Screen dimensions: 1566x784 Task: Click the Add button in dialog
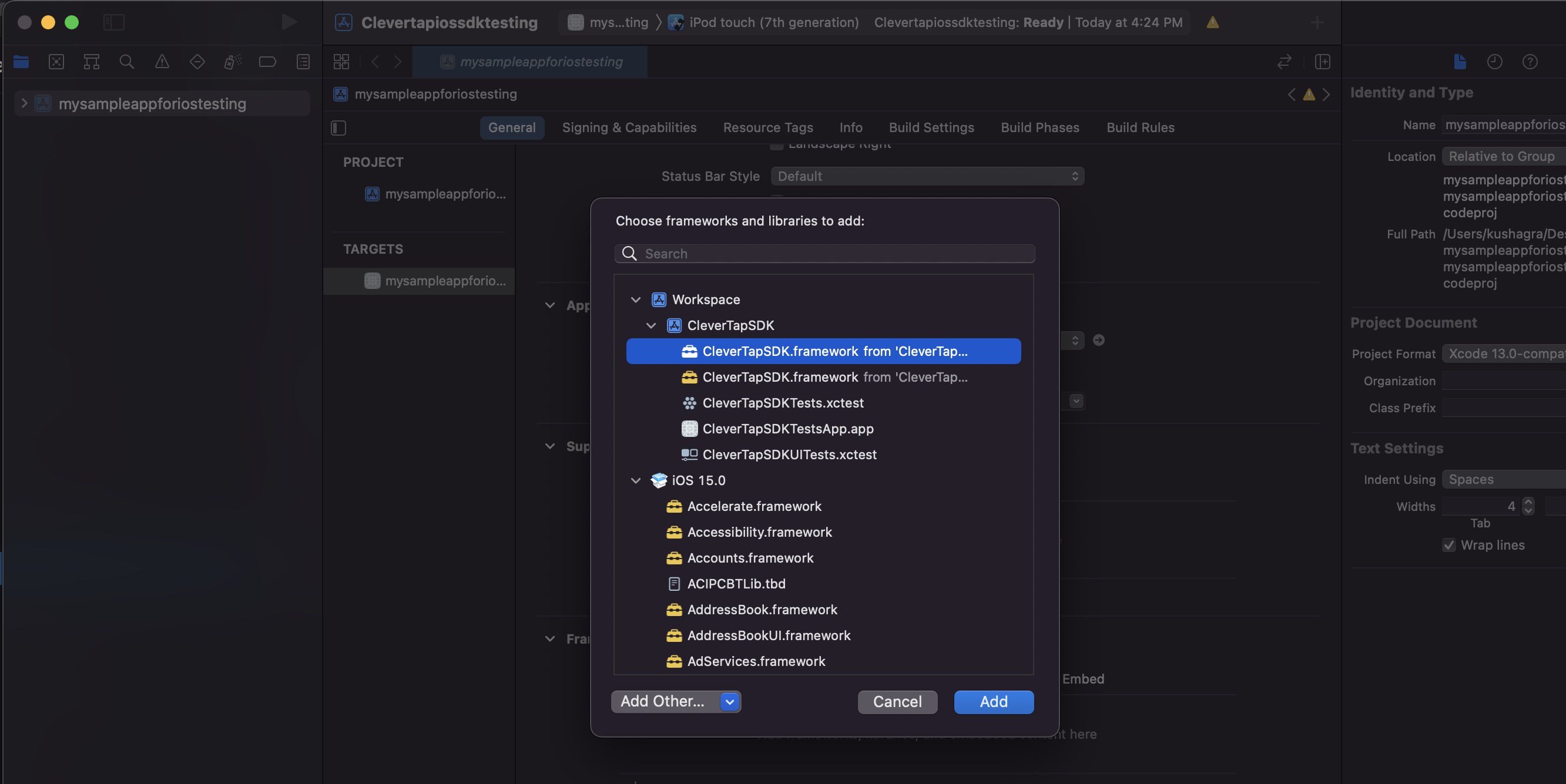point(993,702)
